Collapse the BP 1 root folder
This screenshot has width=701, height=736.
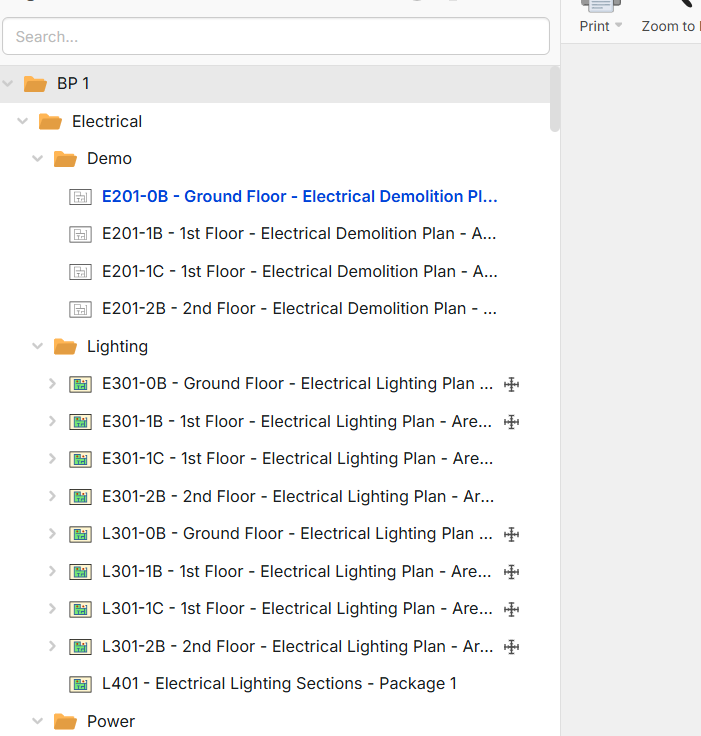pos(8,84)
